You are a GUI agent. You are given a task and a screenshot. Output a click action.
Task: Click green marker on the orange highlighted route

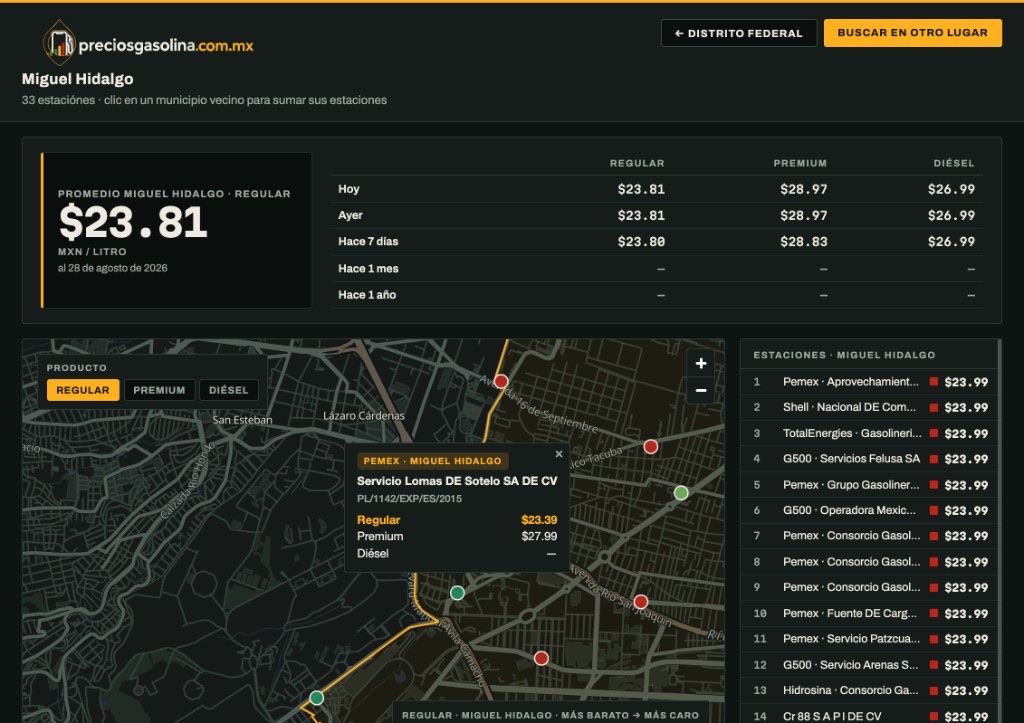click(317, 698)
